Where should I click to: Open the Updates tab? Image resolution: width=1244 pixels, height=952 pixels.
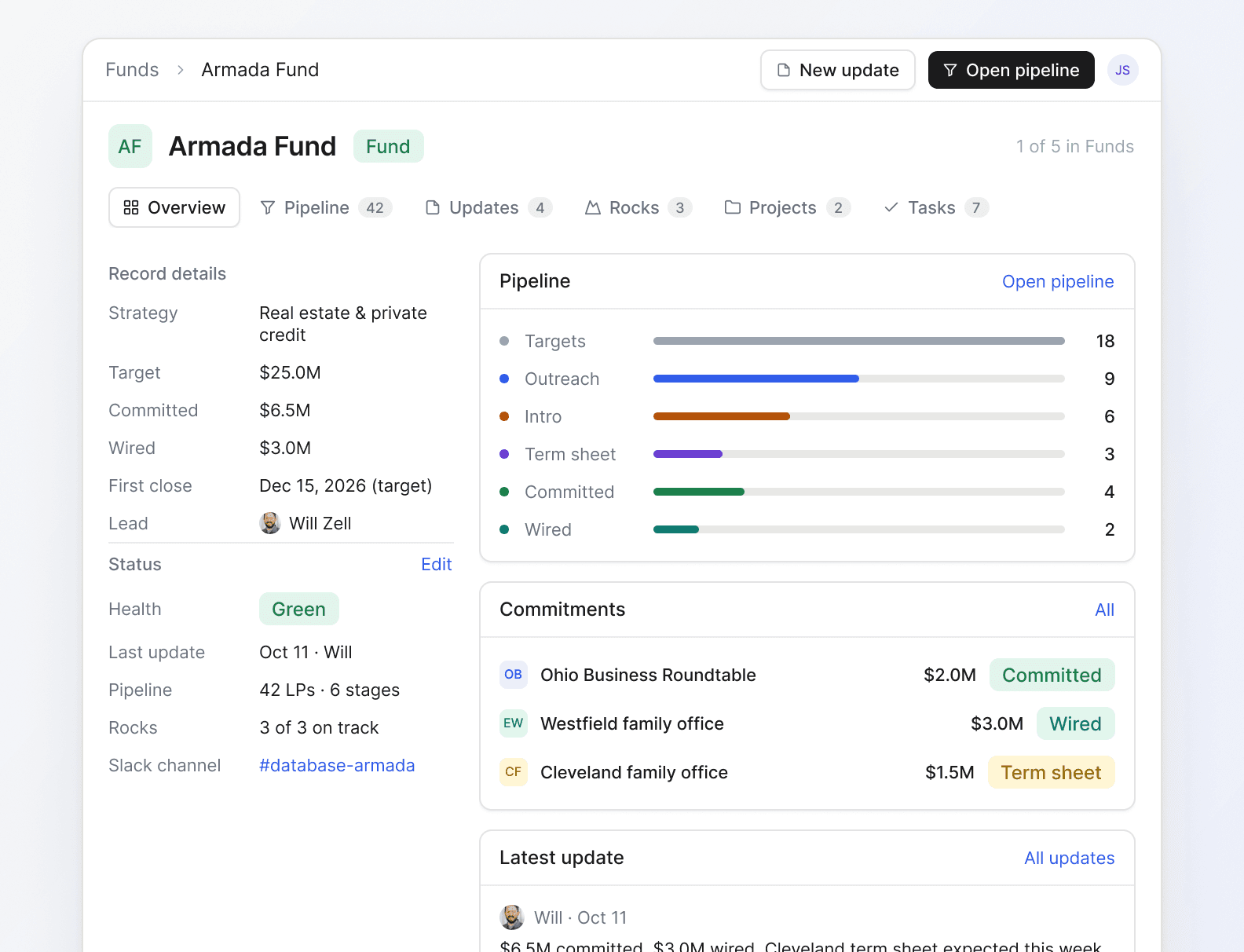[x=488, y=207]
